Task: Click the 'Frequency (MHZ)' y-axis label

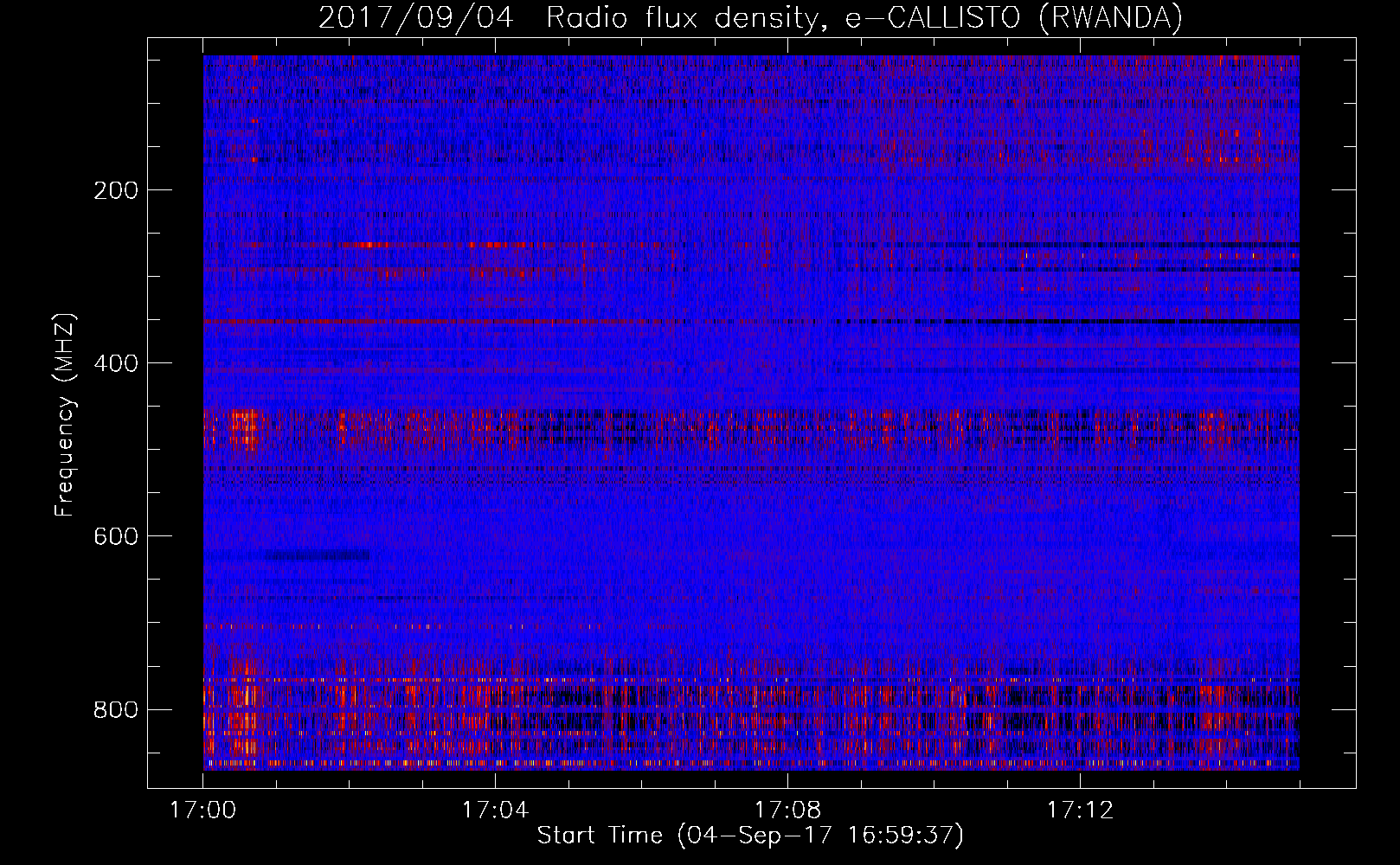Action: coord(65,414)
